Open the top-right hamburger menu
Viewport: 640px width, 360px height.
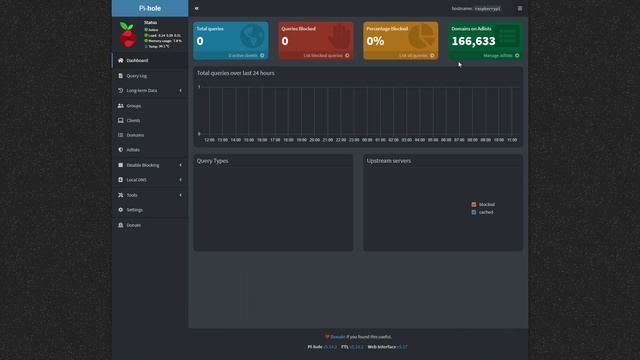(520, 8)
